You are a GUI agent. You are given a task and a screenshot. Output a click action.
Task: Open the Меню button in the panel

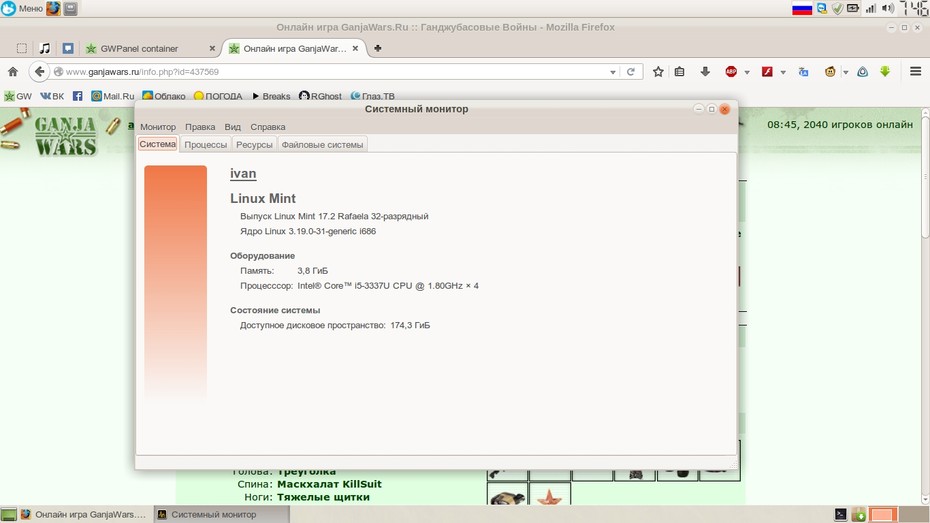(23, 8)
